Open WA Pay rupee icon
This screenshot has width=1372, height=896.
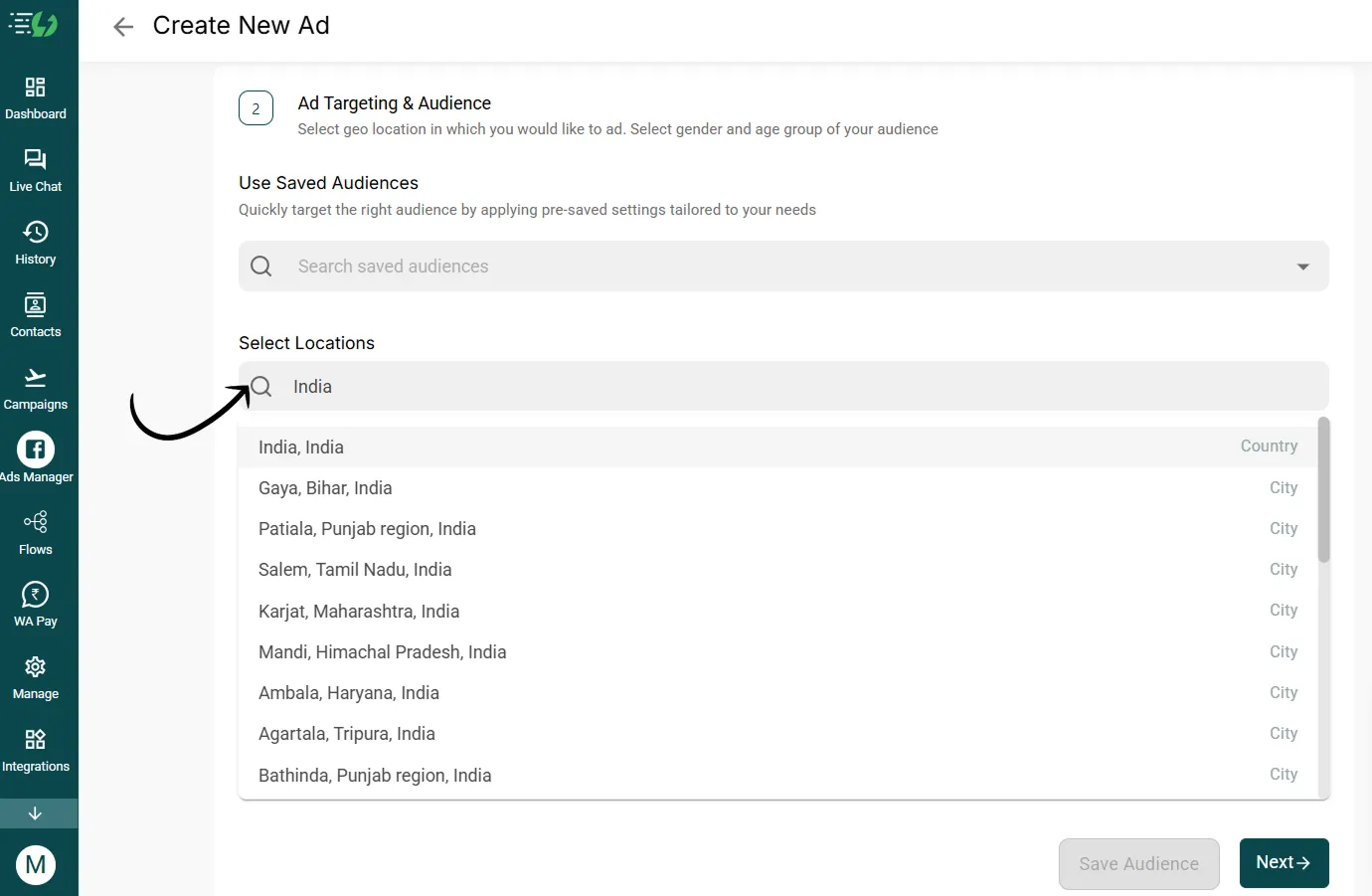[36, 595]
